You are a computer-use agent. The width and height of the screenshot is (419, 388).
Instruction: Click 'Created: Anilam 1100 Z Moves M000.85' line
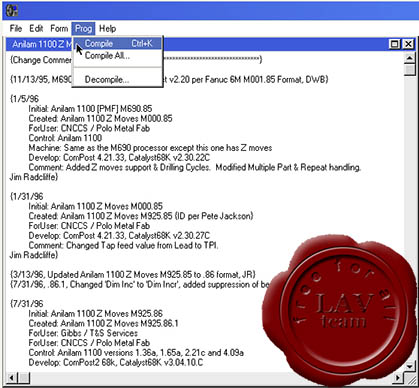tap(100, 118)
